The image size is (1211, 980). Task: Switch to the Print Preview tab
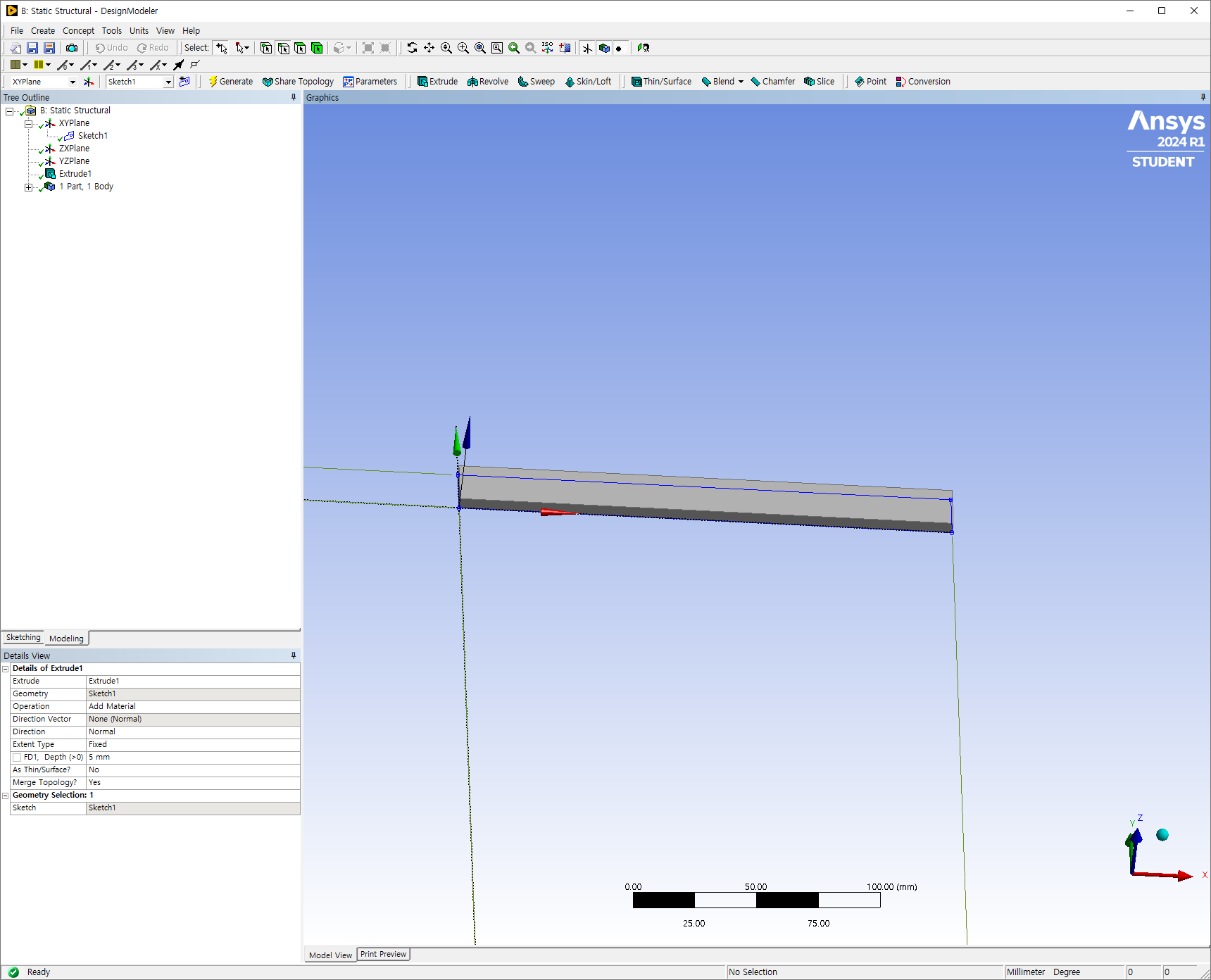point(384,955)
